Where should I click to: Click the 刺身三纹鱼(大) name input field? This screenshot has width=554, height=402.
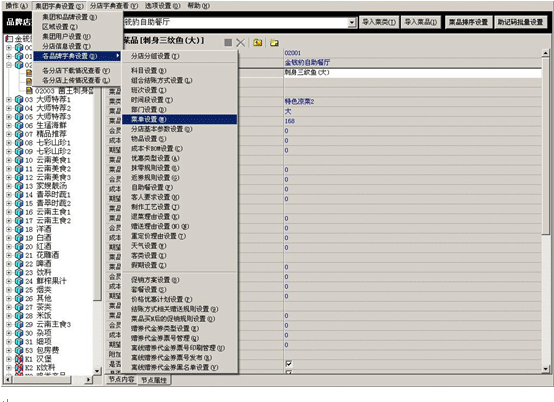(x=412, y=73)
